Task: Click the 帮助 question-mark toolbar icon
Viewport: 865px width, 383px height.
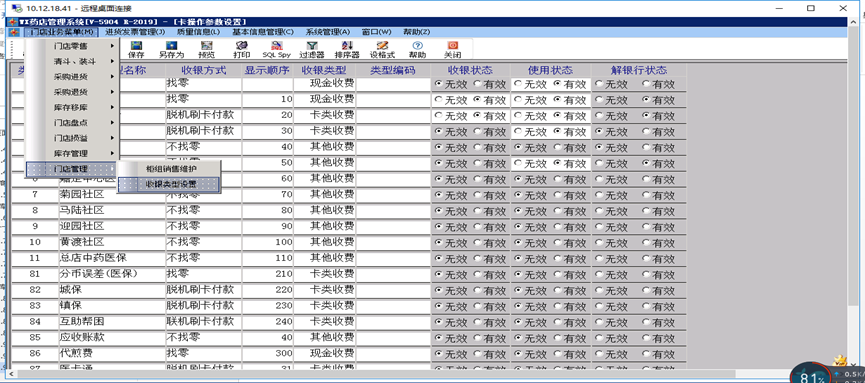Action: coord(418,50)
